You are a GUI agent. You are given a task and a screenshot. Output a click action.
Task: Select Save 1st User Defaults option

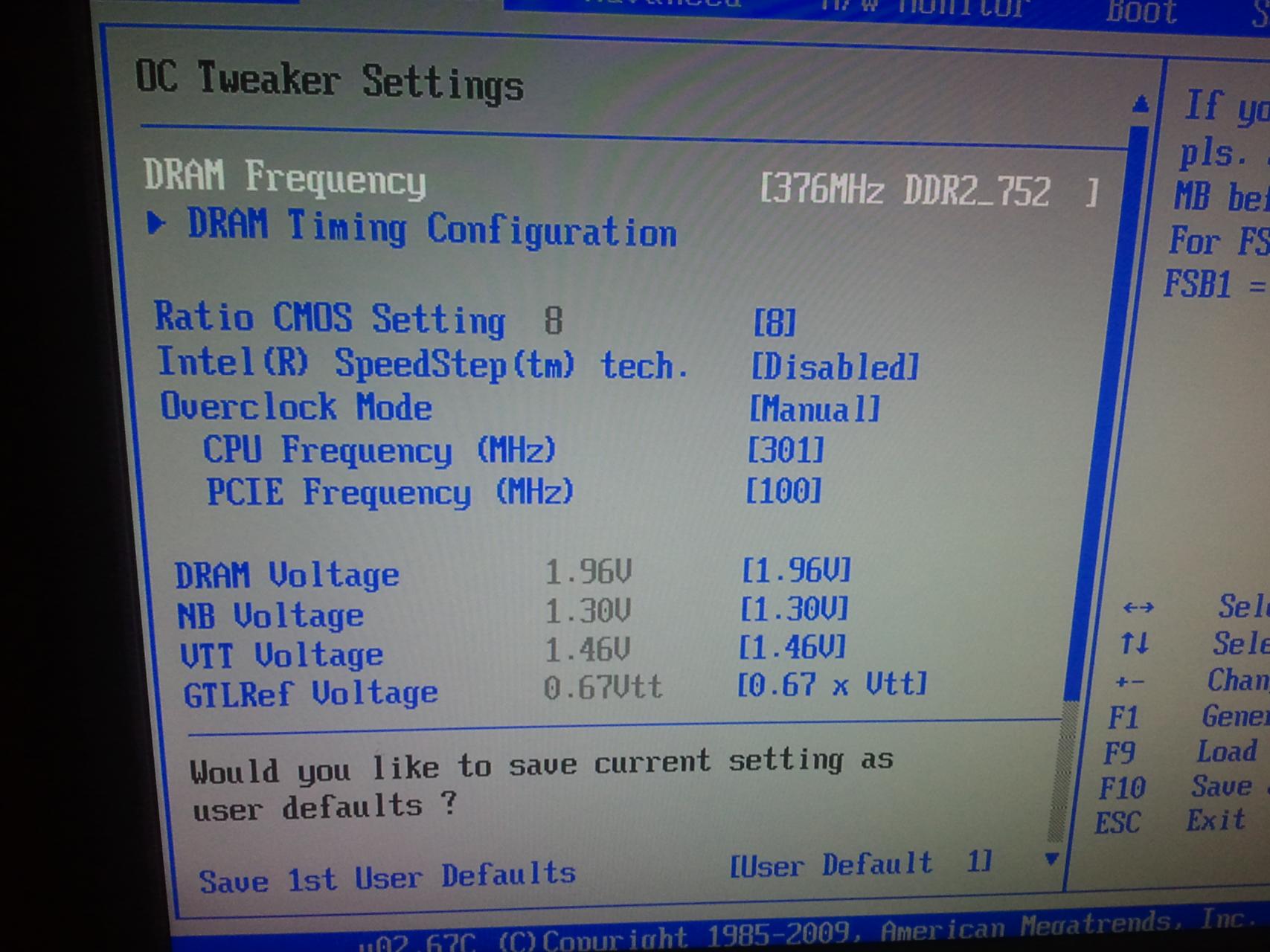[387, 878]
